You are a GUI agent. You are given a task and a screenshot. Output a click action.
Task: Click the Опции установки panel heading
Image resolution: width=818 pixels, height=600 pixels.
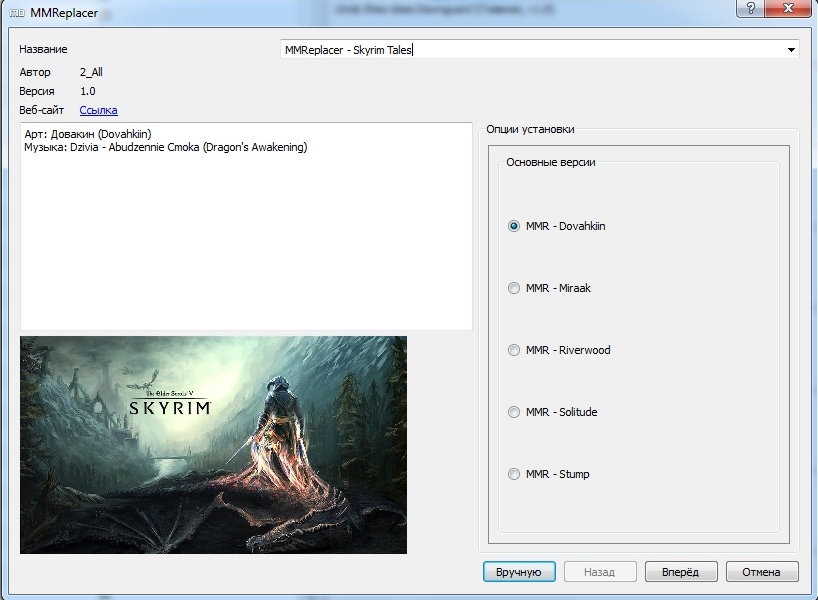530,129
